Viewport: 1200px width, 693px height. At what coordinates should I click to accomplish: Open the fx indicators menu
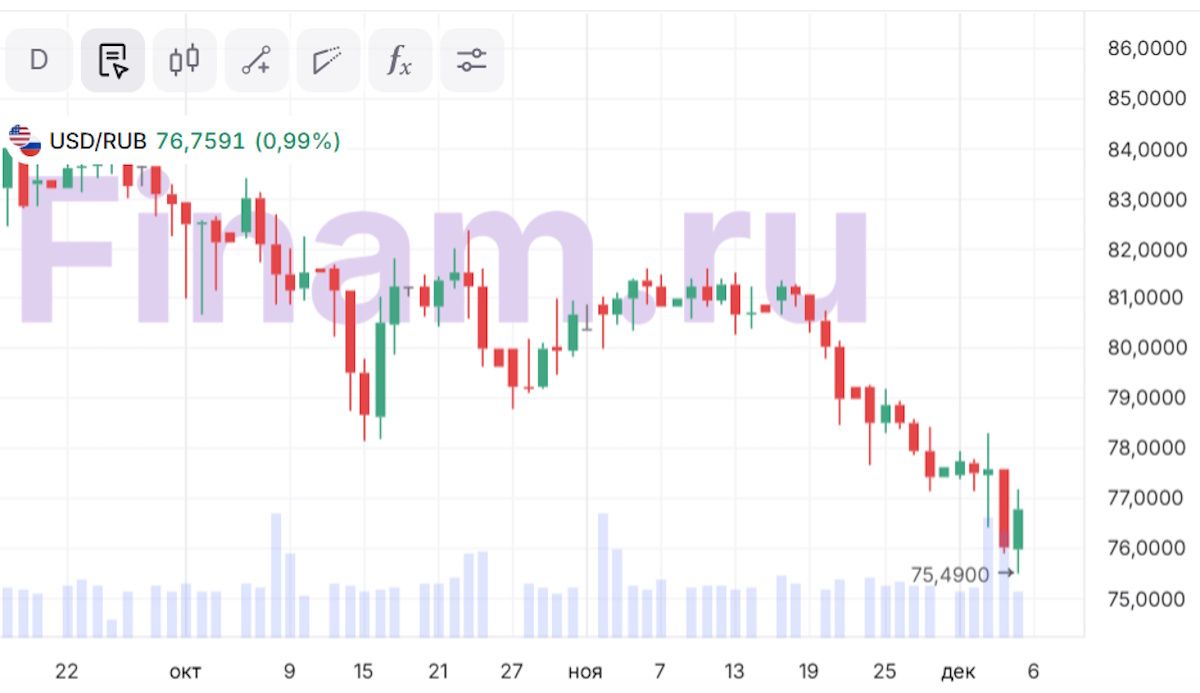[x=399, y=60]
